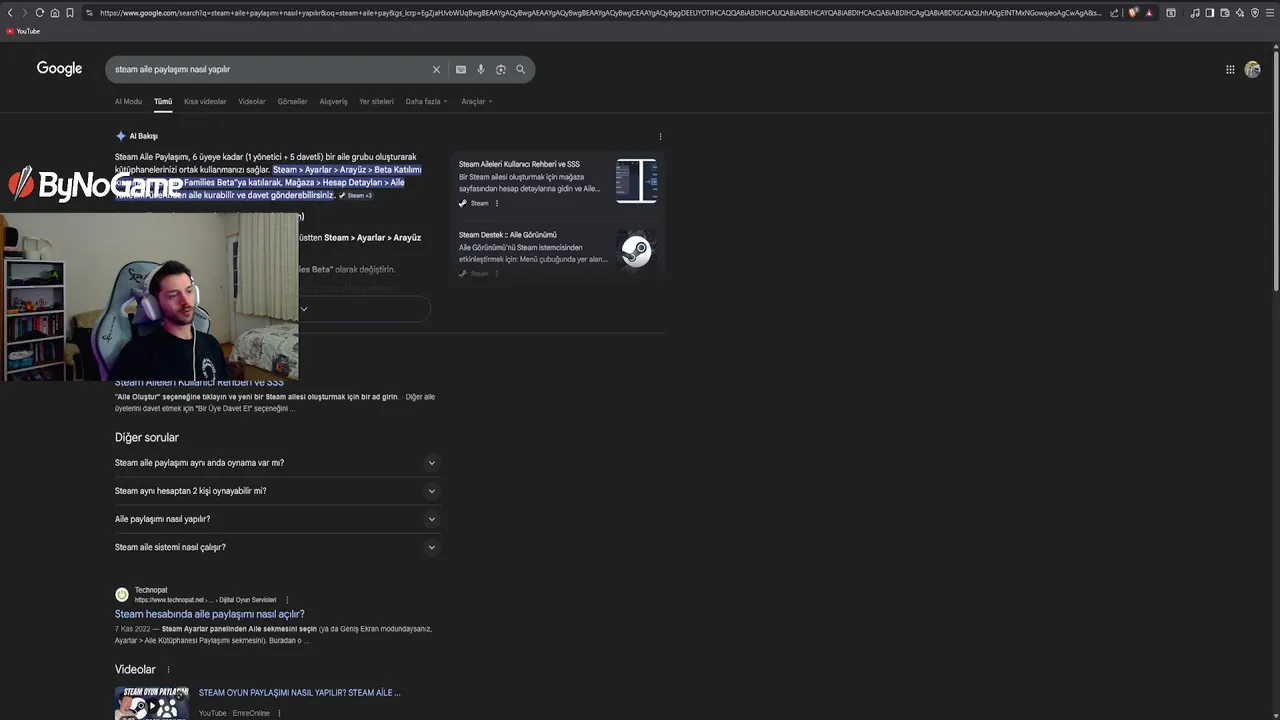The image size is (1280, 720).
Task: Open 'Steam hesabında aile paylaşımı nasıl açılır?' result
Action: pos(209,614)
